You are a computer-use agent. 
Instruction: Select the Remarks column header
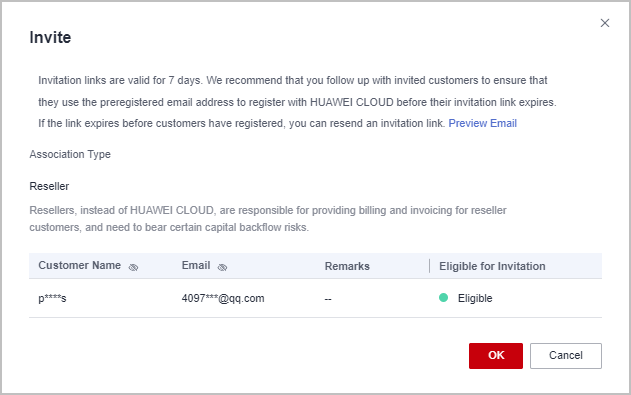(347, 266)
